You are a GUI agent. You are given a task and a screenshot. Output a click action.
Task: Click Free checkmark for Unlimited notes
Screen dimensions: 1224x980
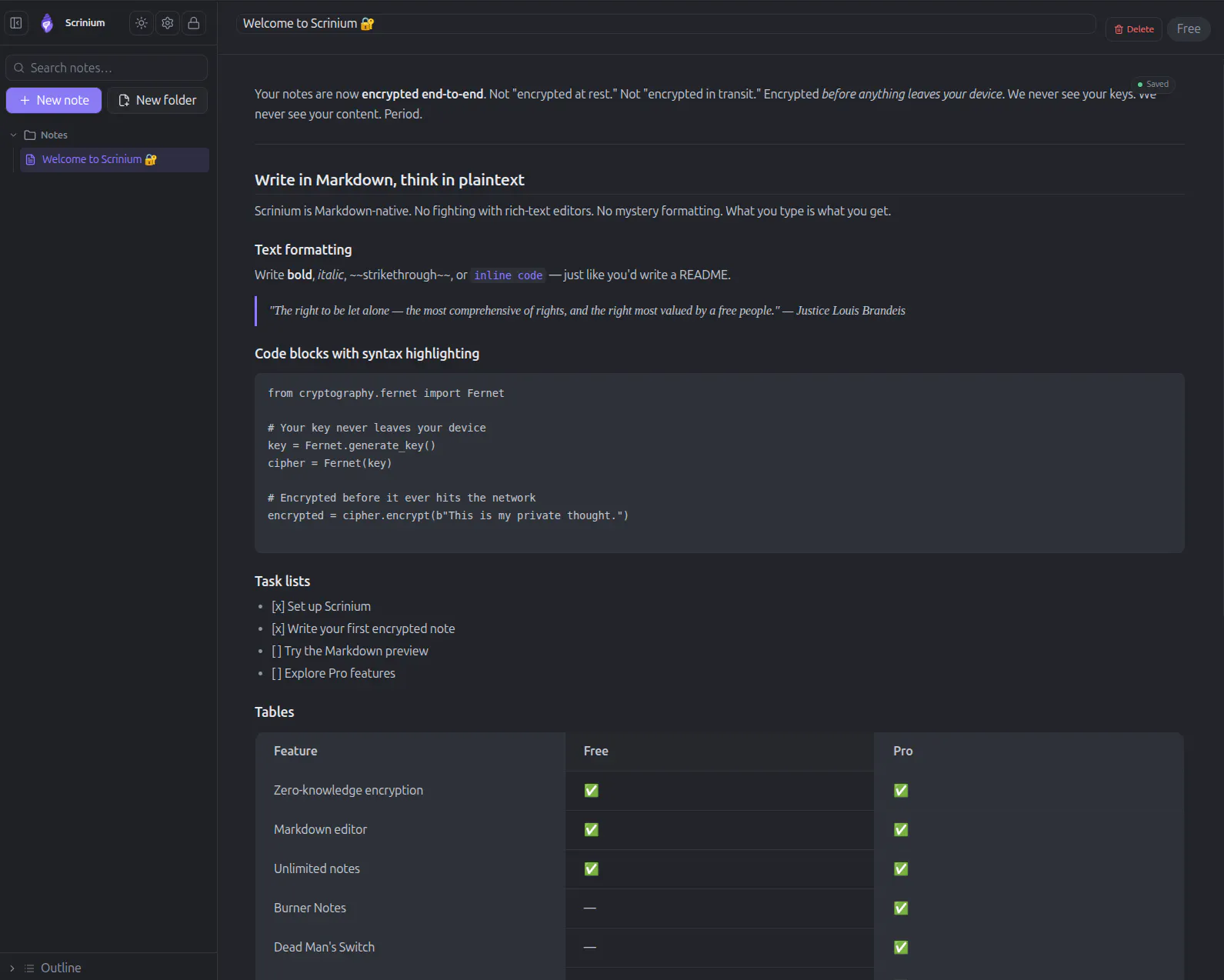pos(591,869)
